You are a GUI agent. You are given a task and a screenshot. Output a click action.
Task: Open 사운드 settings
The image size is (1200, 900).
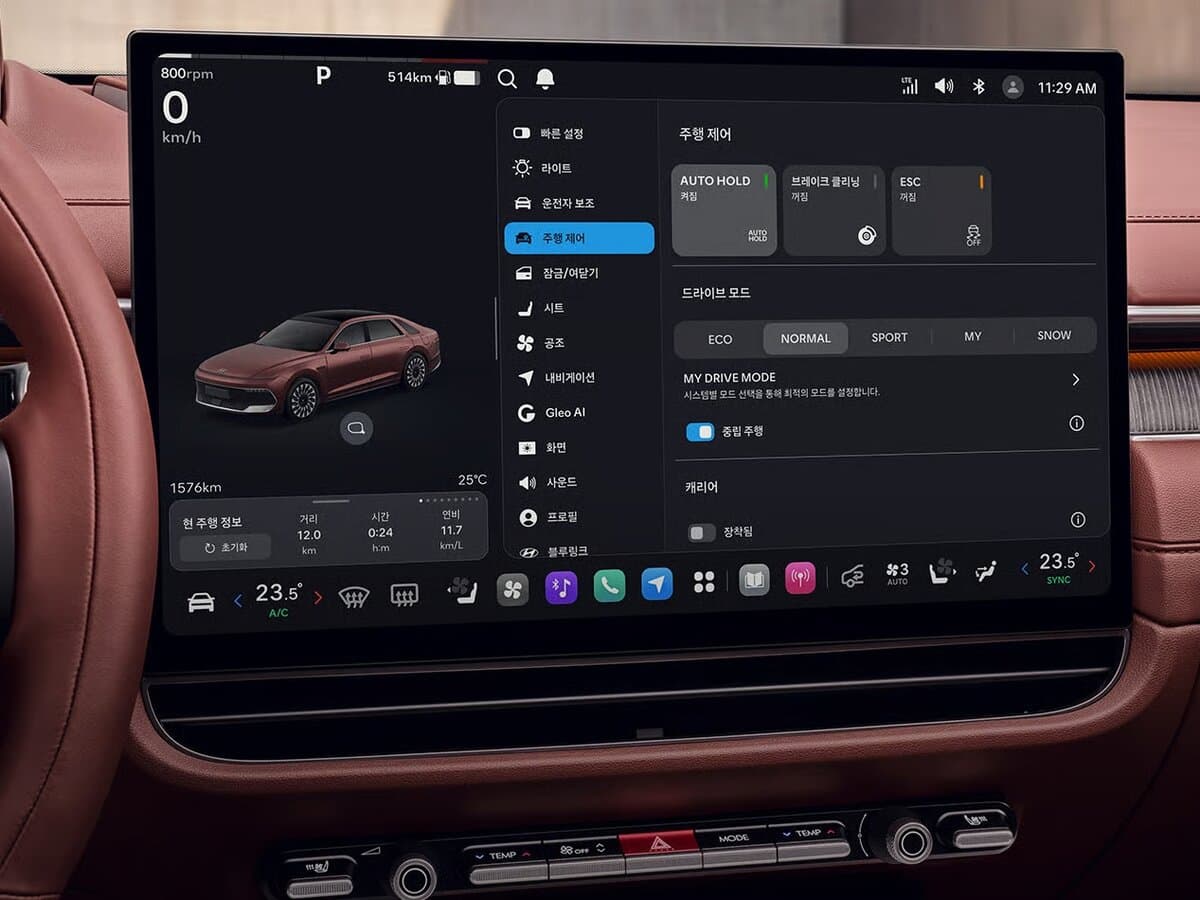tap(580, 482)
